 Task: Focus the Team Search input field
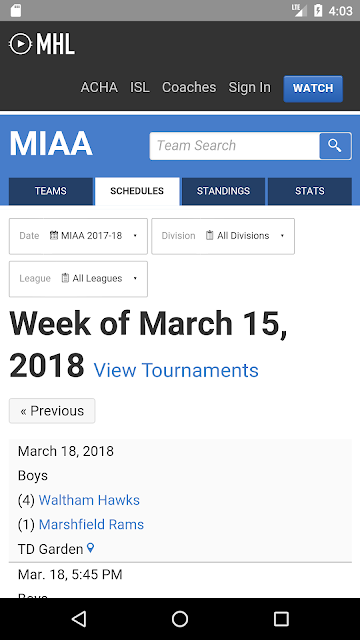tap(235, 146)
